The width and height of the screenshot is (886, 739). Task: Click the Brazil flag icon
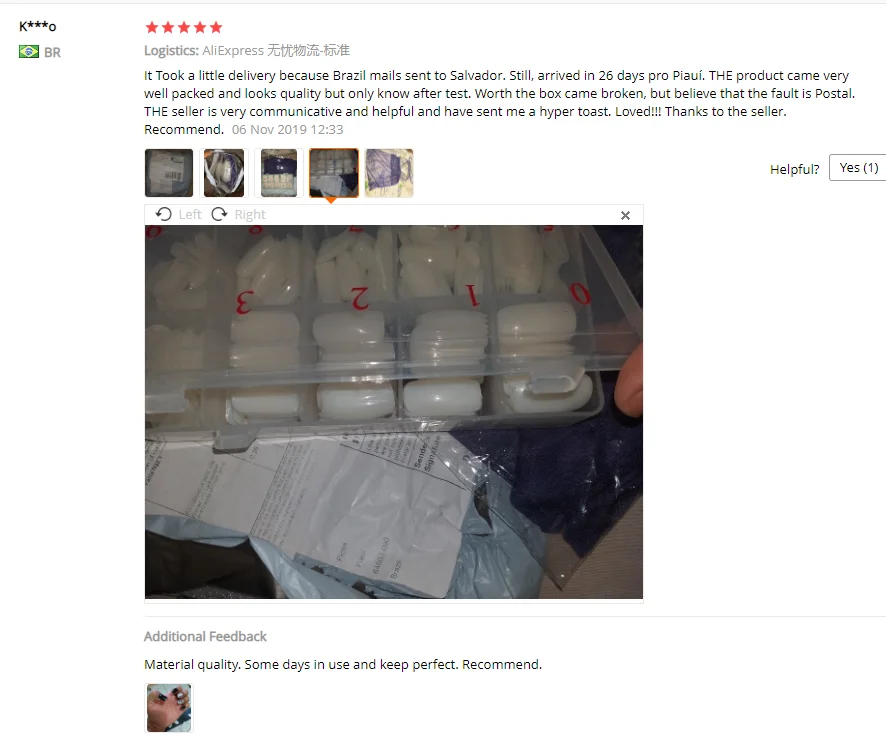(x=29, y=52)
